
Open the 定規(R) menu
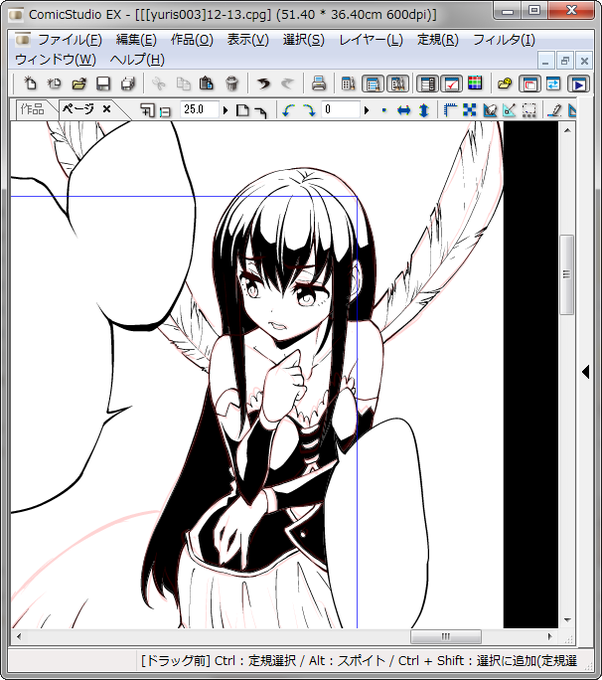[438, 40]
